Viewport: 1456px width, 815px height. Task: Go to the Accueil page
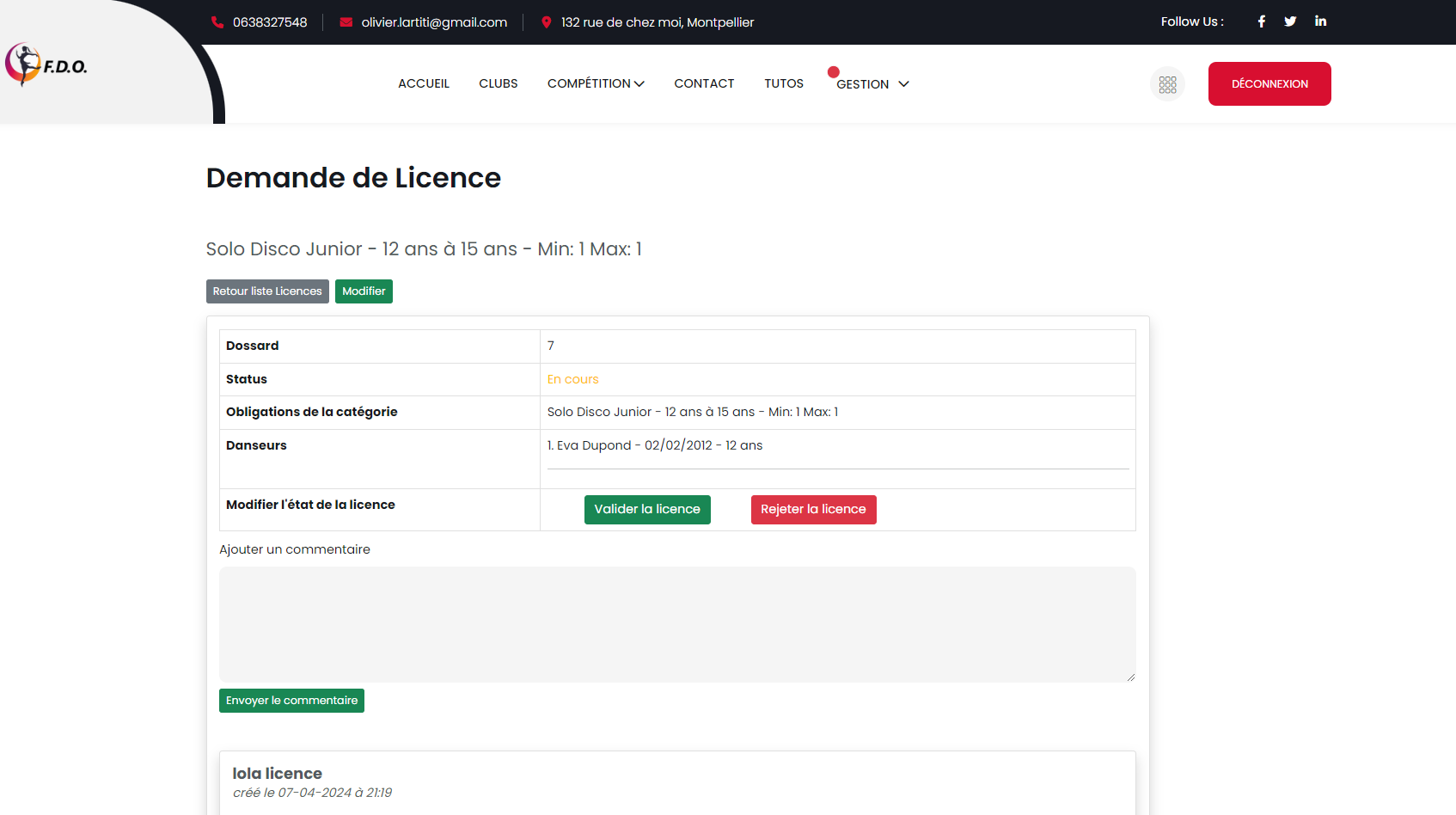click(x=424, y=83)
